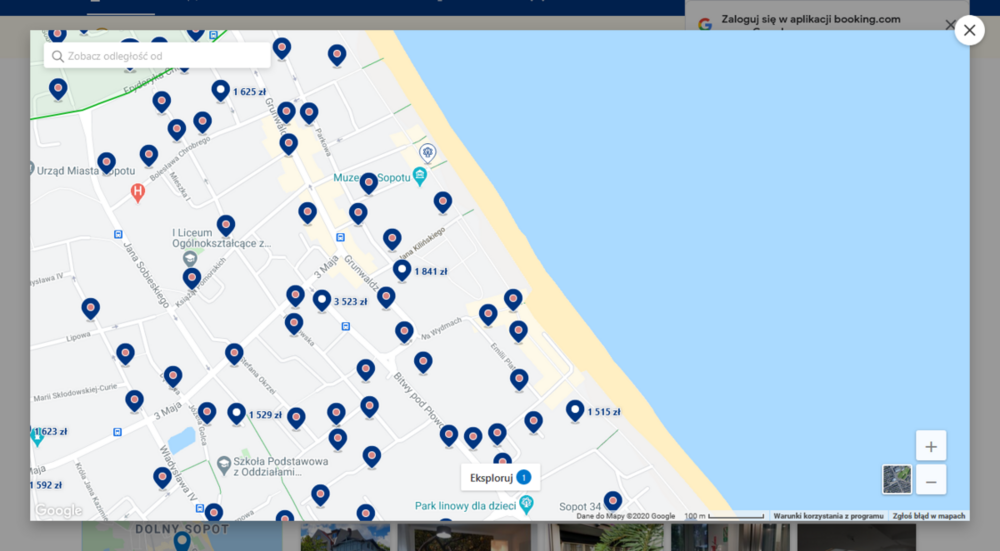Zoom out with the minus button
The image size is (1000, 551).
(930, 481)
